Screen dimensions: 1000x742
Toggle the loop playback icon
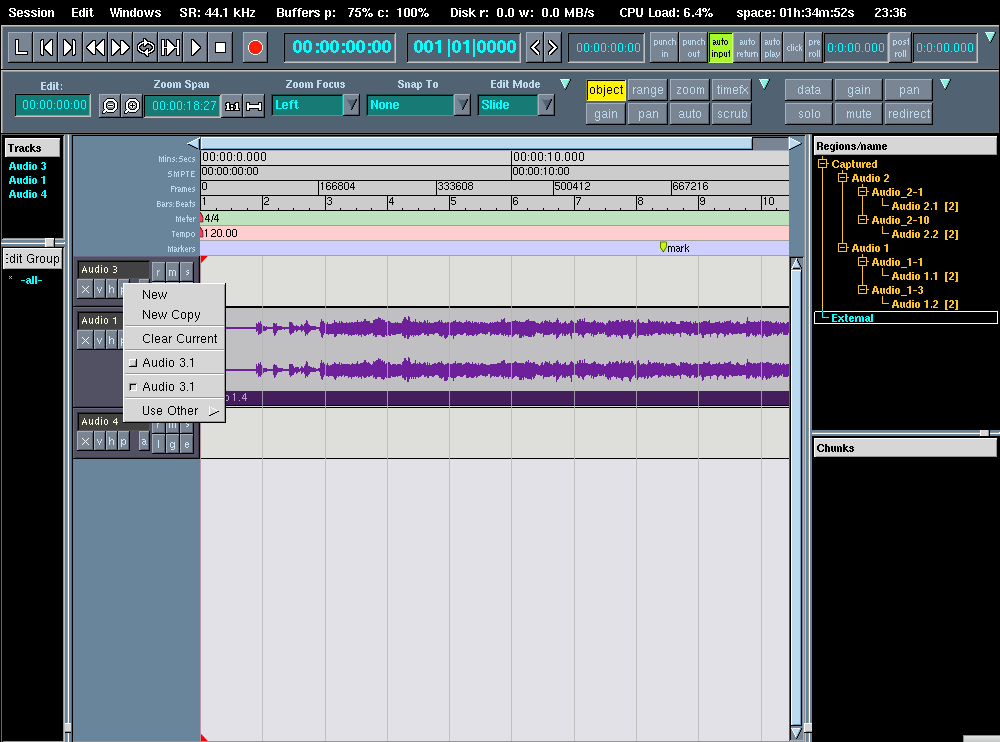click(x=146, y=47)
